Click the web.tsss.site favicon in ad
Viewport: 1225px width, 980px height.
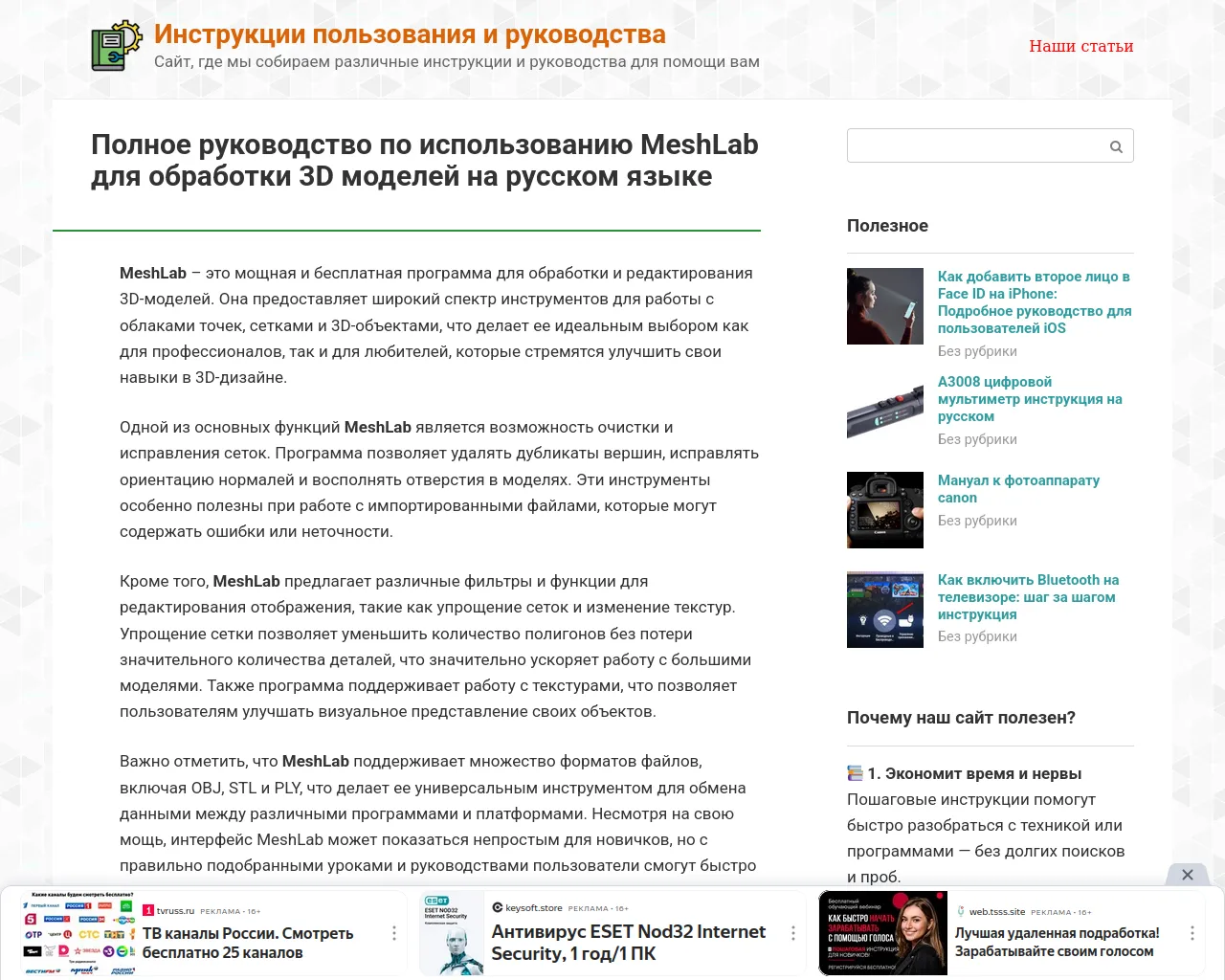961,911
